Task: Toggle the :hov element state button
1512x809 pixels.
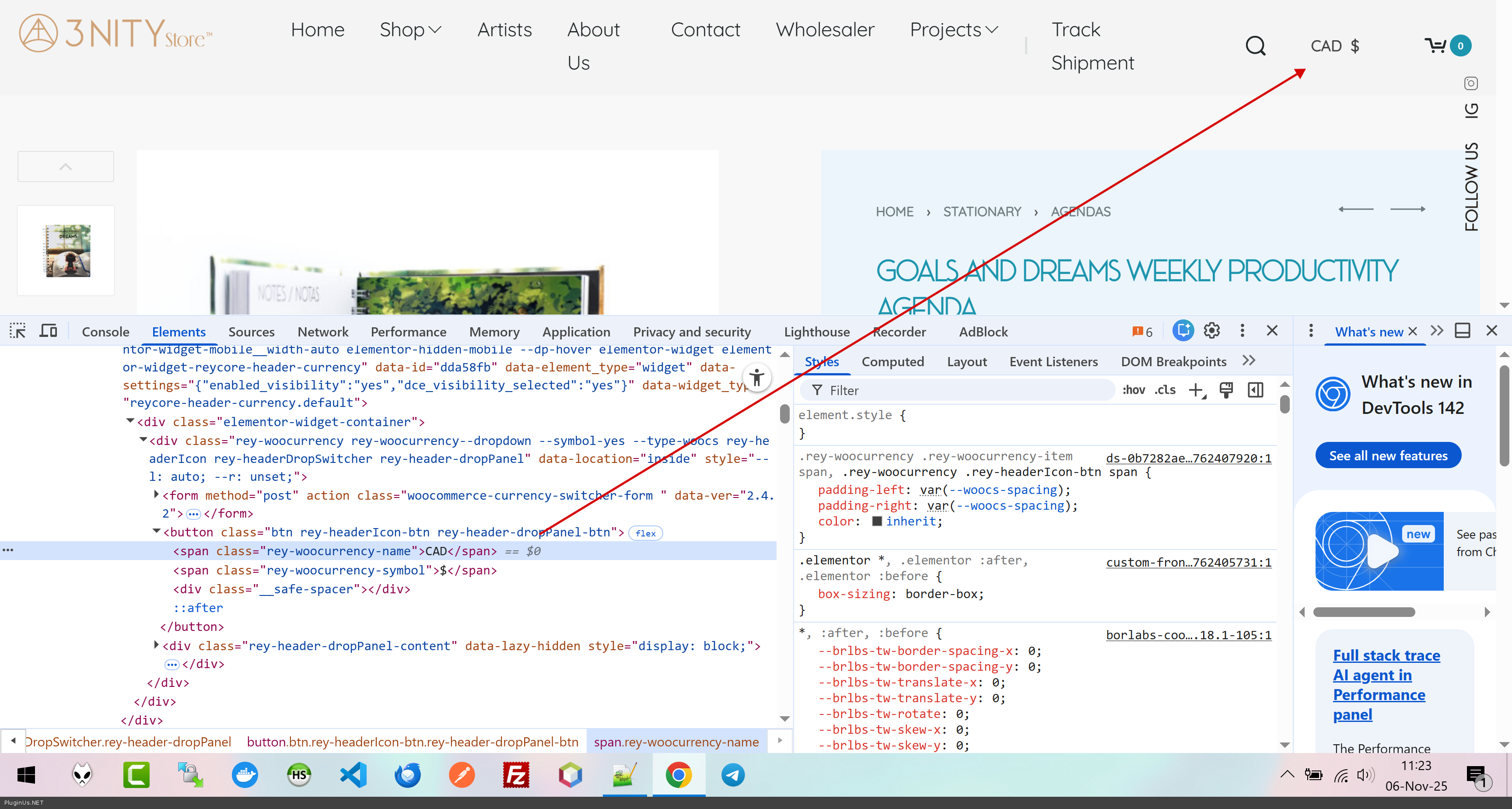Action: pyautogui.click(x=1134, y=390)
